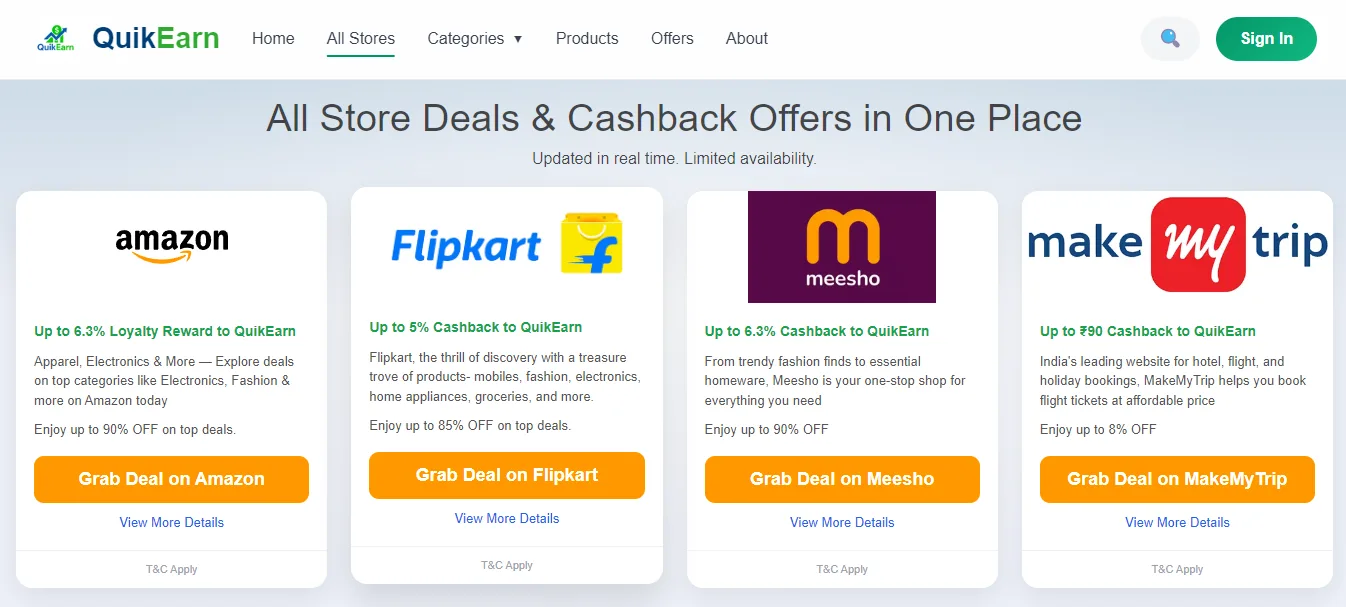
Task: Select the Products menu entry
Action: click(587, 38)
